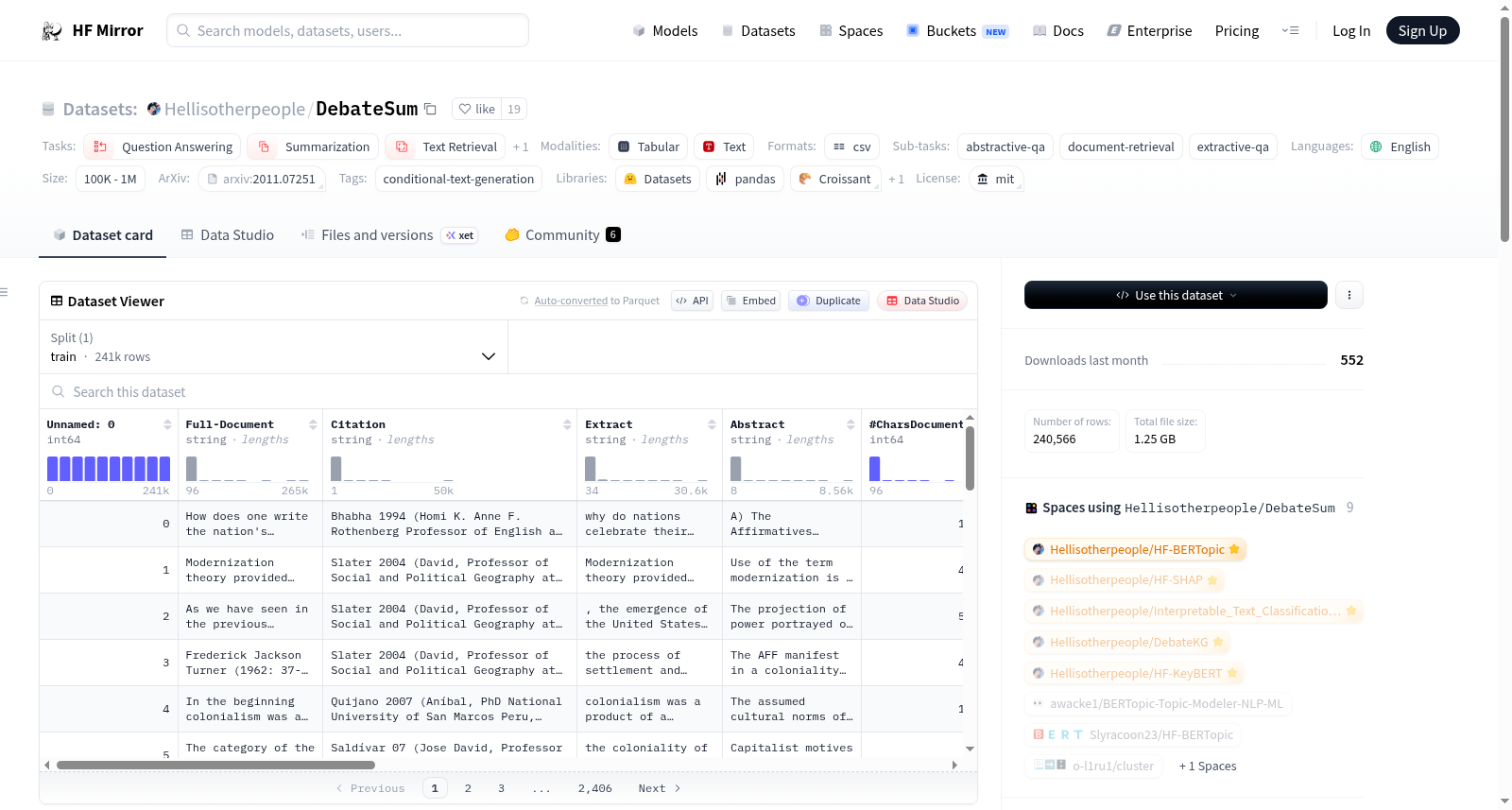This screenshot has height=810, width=1512.
Task: Click the Croissant library tag
Action: [x=835, y=179]
